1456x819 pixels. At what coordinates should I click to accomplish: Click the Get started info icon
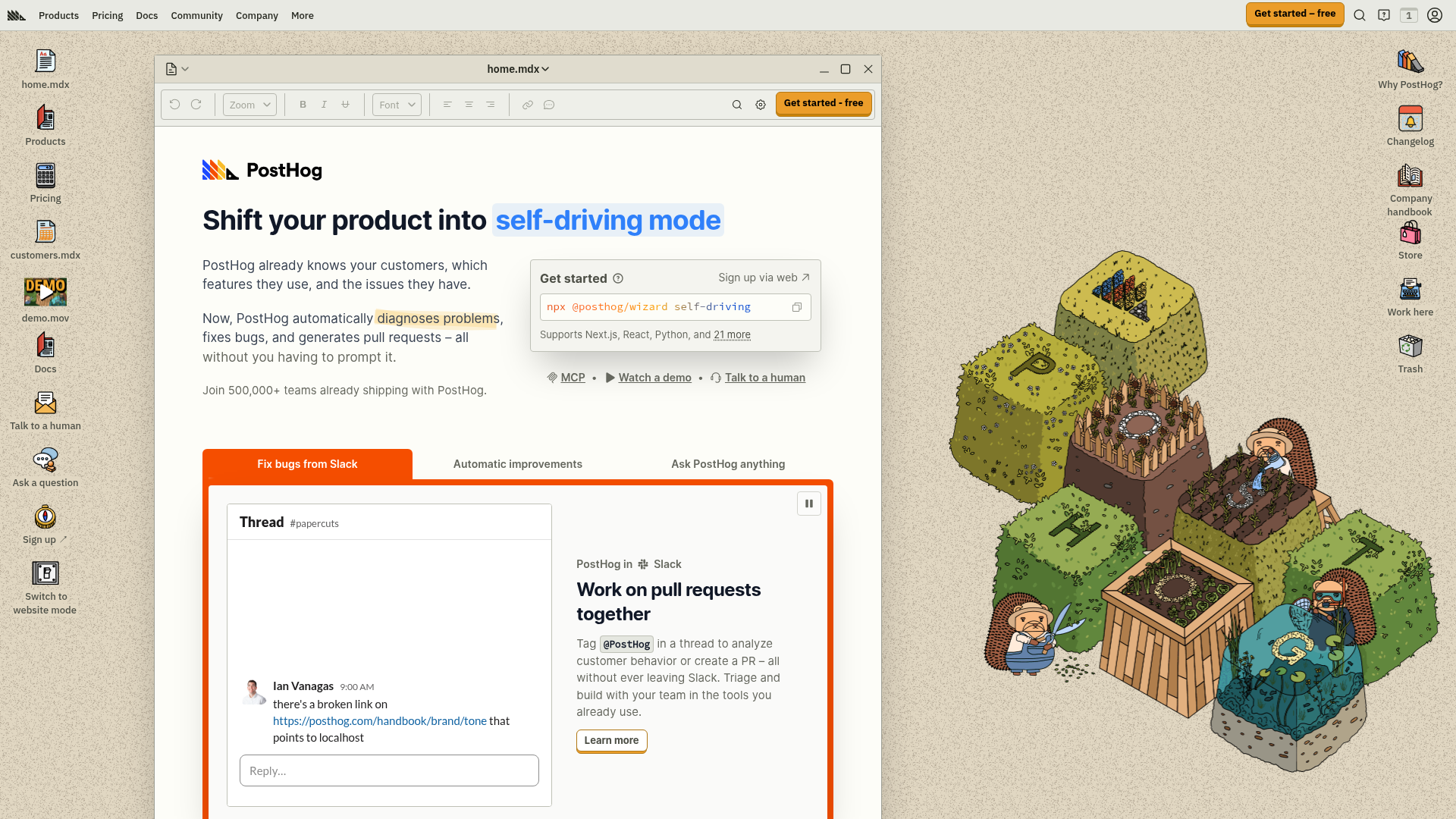[618, 278]
